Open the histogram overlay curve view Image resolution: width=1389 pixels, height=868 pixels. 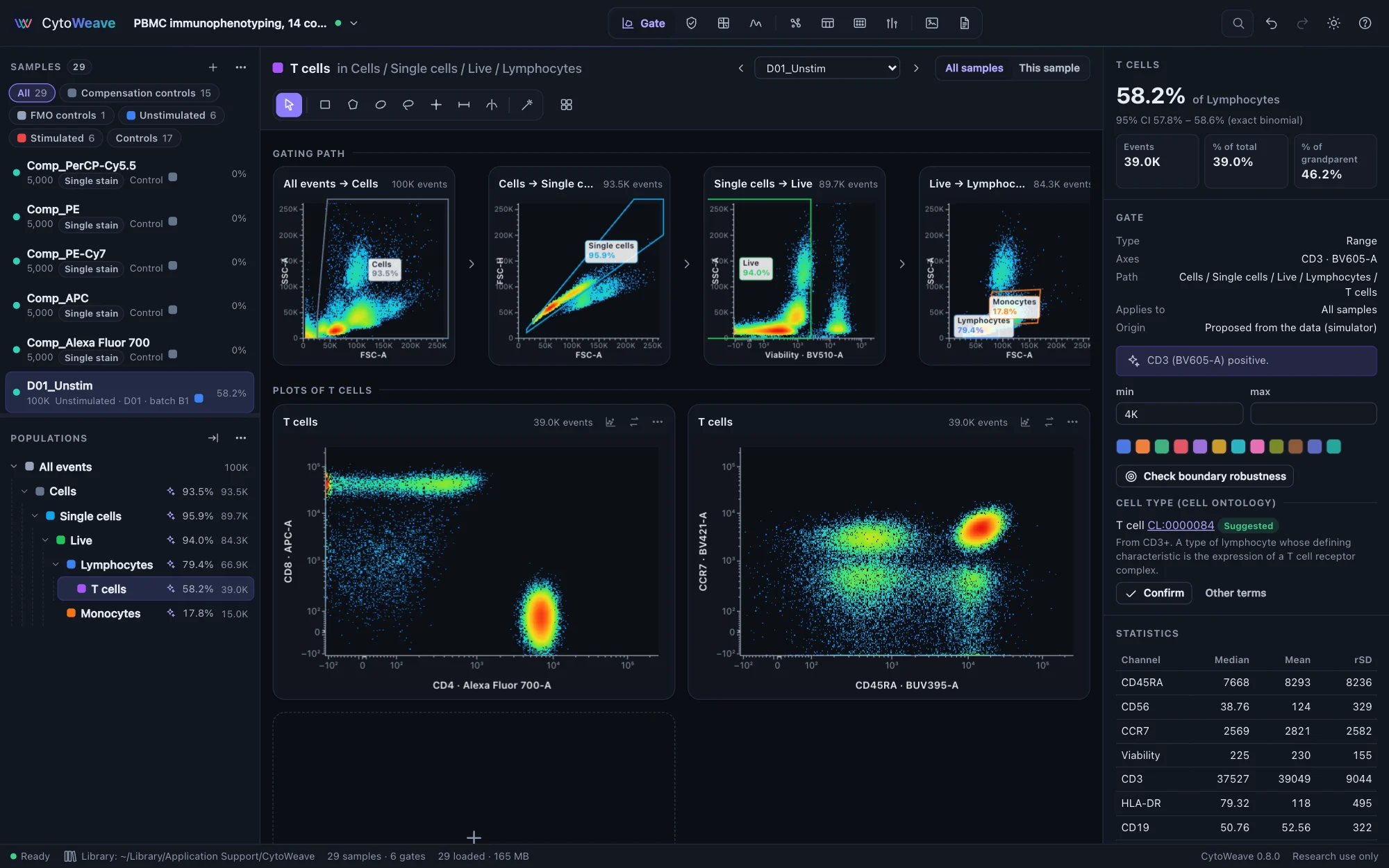click(756, 23)
